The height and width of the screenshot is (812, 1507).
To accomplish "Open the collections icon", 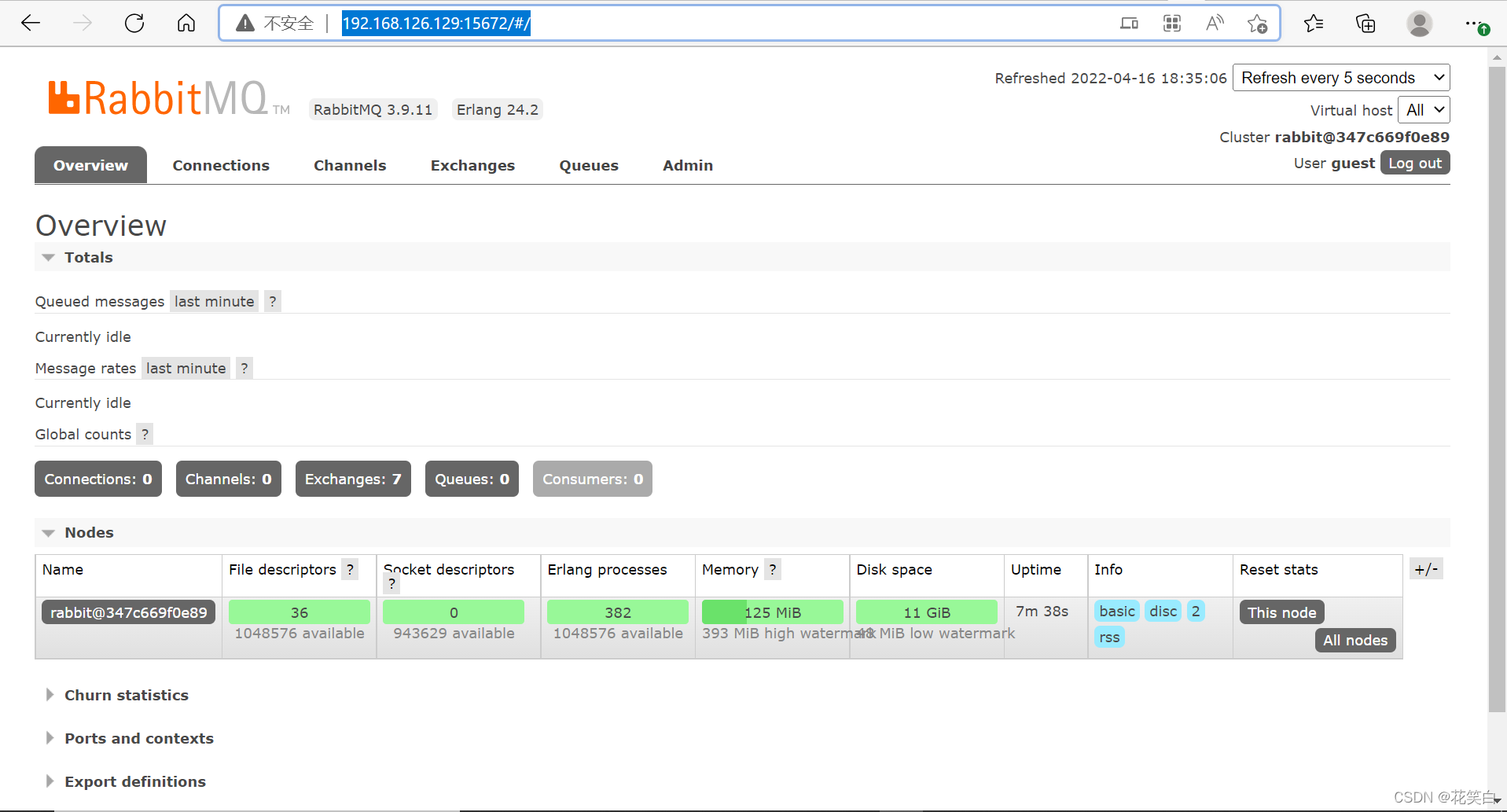I will pos(1365,24).
